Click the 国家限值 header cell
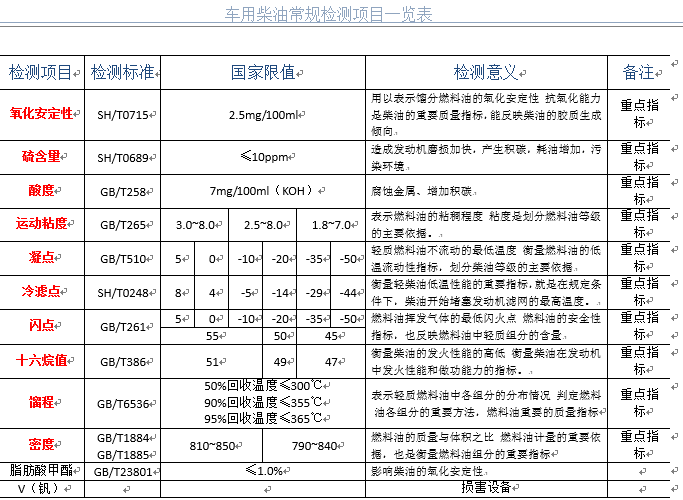Screen dimensions: 683x500 tap(263, 73)
